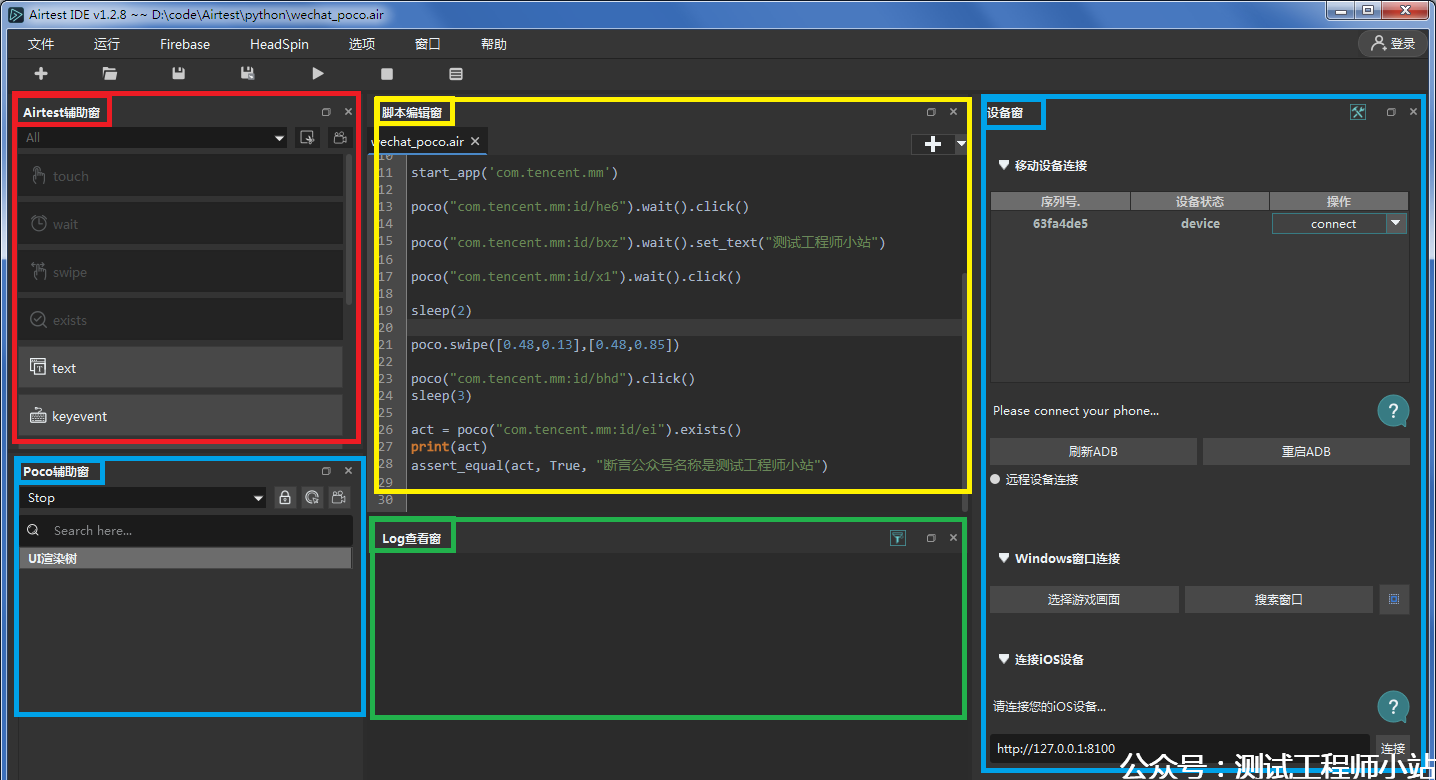The width and height of the screenshot is (1436, 780).
Task: Click the filter icon in Log查看窗
Action: coord(898,538)
